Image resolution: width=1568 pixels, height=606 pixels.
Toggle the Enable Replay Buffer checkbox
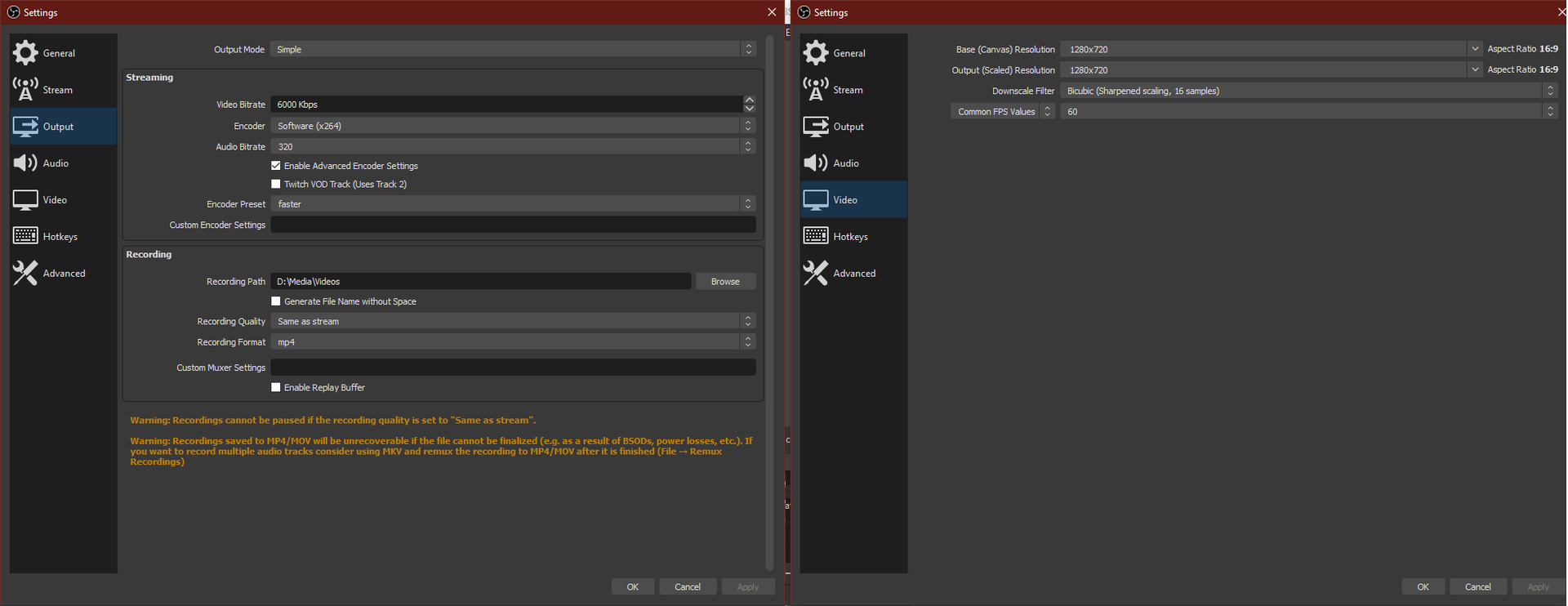pyautogui.click(x=276, y=387)
